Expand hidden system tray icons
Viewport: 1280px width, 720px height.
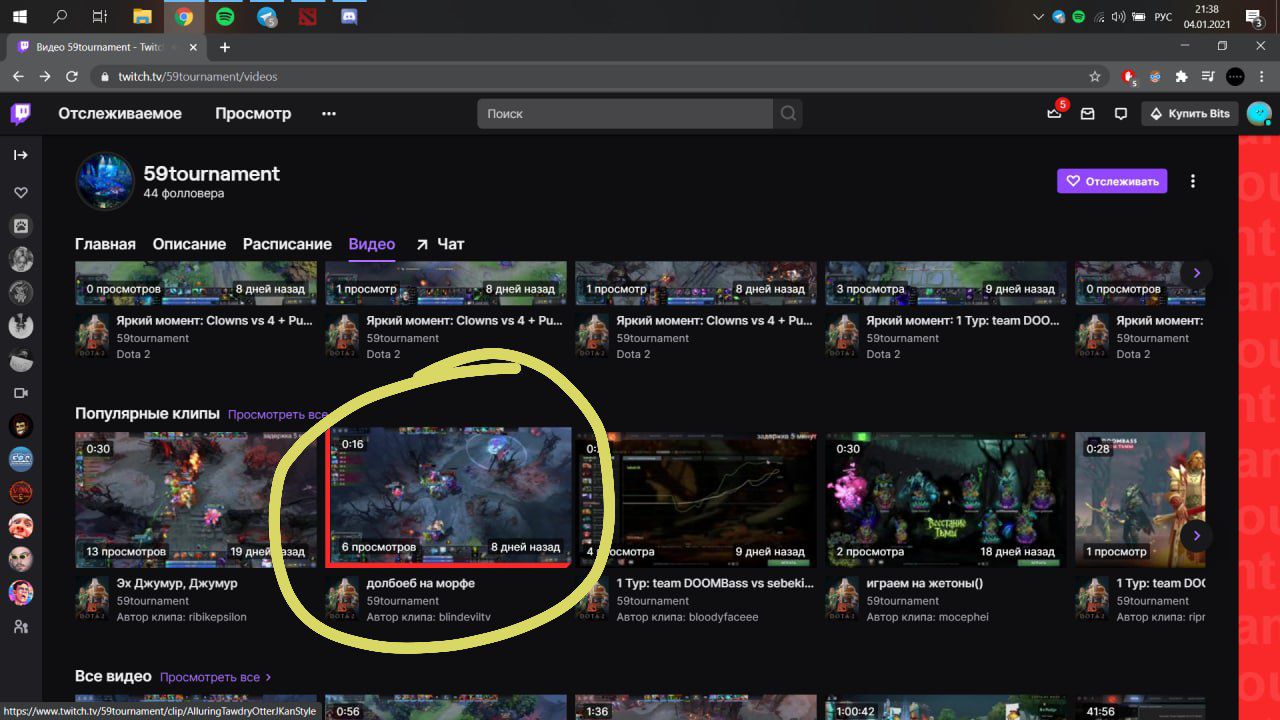click(x=1039, y=16)
